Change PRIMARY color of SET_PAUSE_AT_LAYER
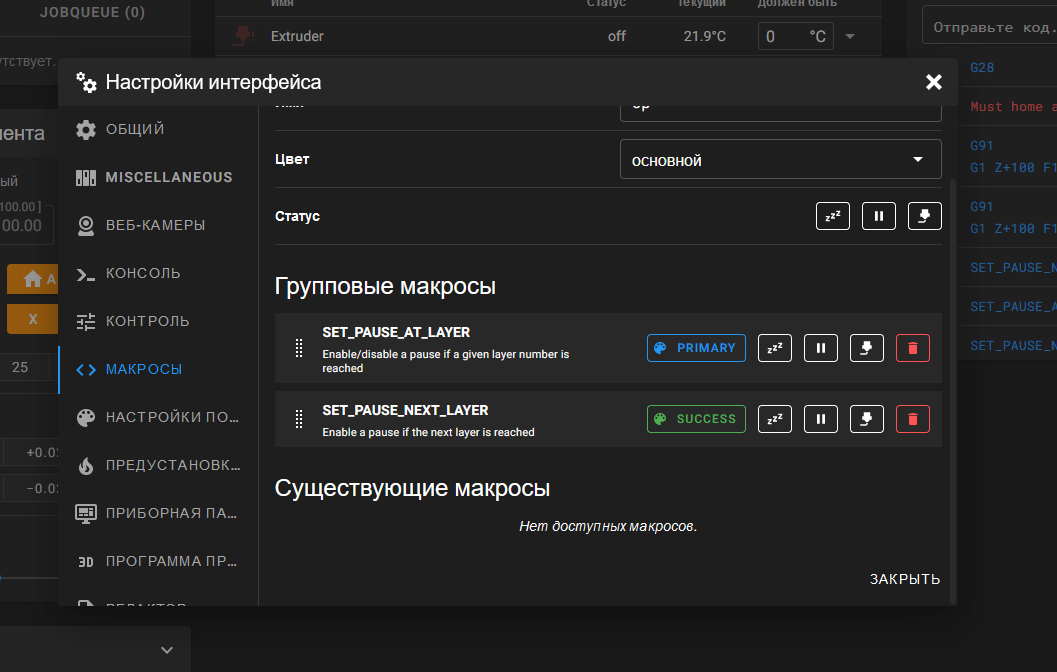This screenshot has height=672, width=1057. (696, 348)
